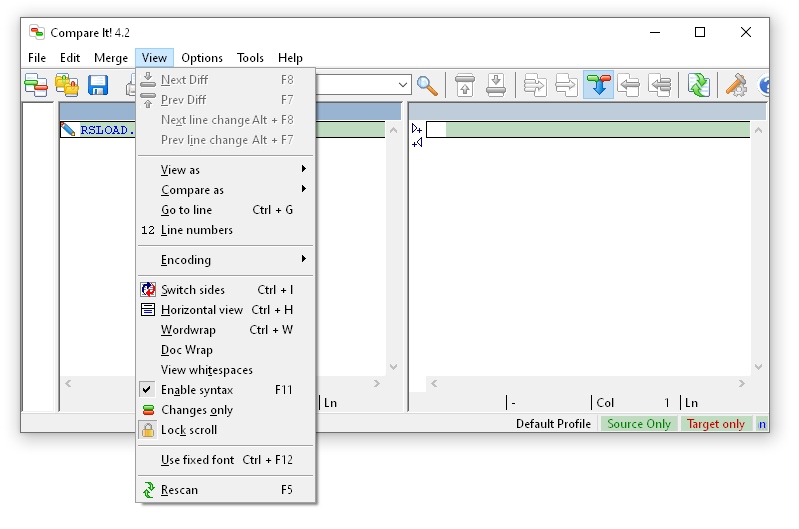Viewport: 799px width, 529px height.
Task: Expand the View as submenu
Action: pyautogui.click(x=226, y=170)
